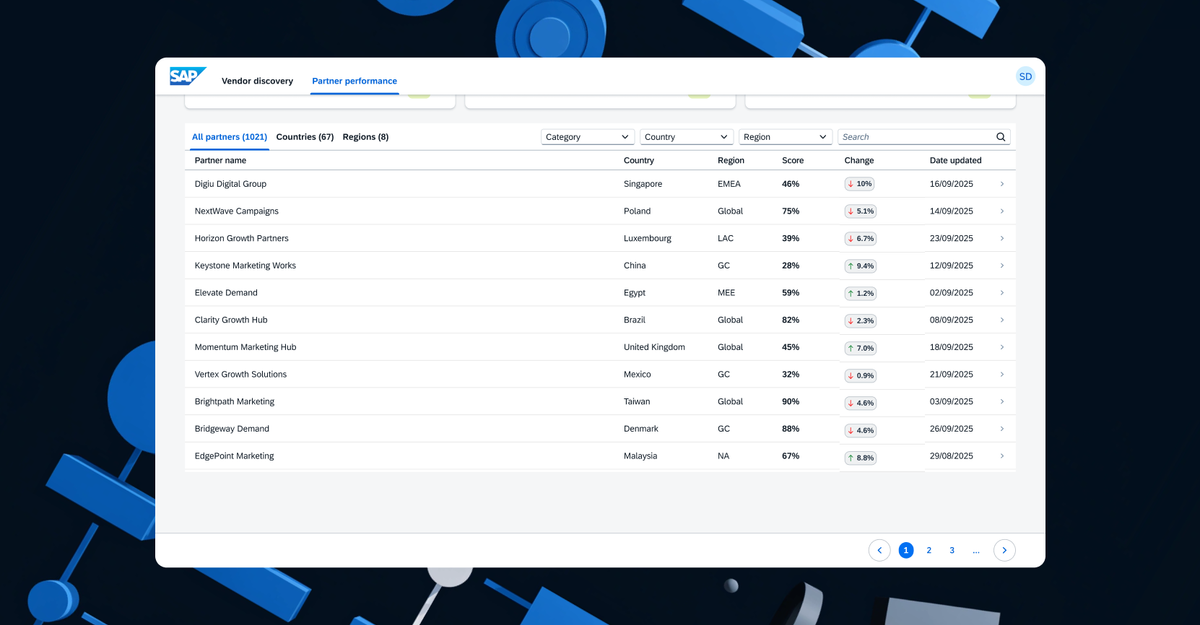This screenshot has width=1200, height=625.
Task: Expand the Country filter dropdown
Action: point(687,137)
